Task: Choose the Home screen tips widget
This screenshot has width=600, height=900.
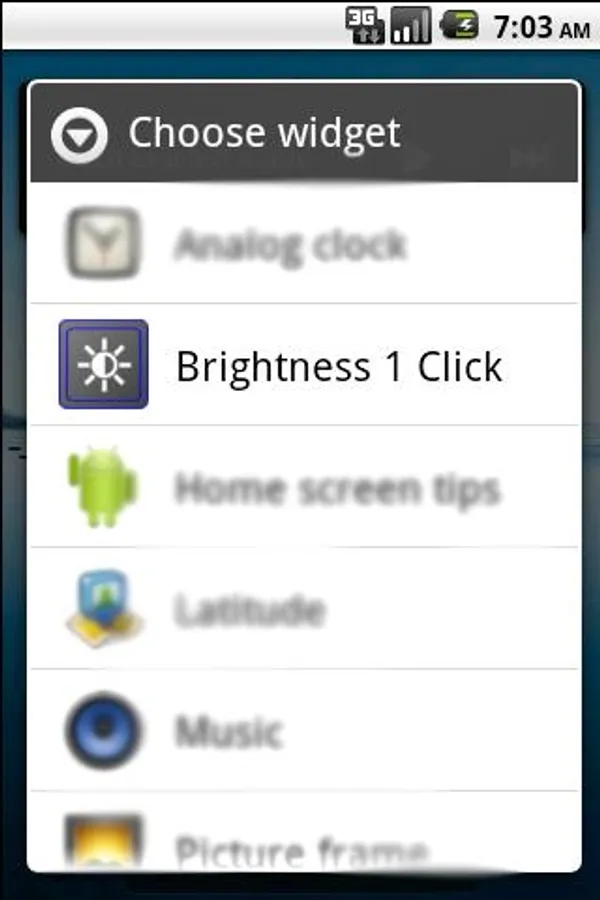Action: (x=304, y=487)
